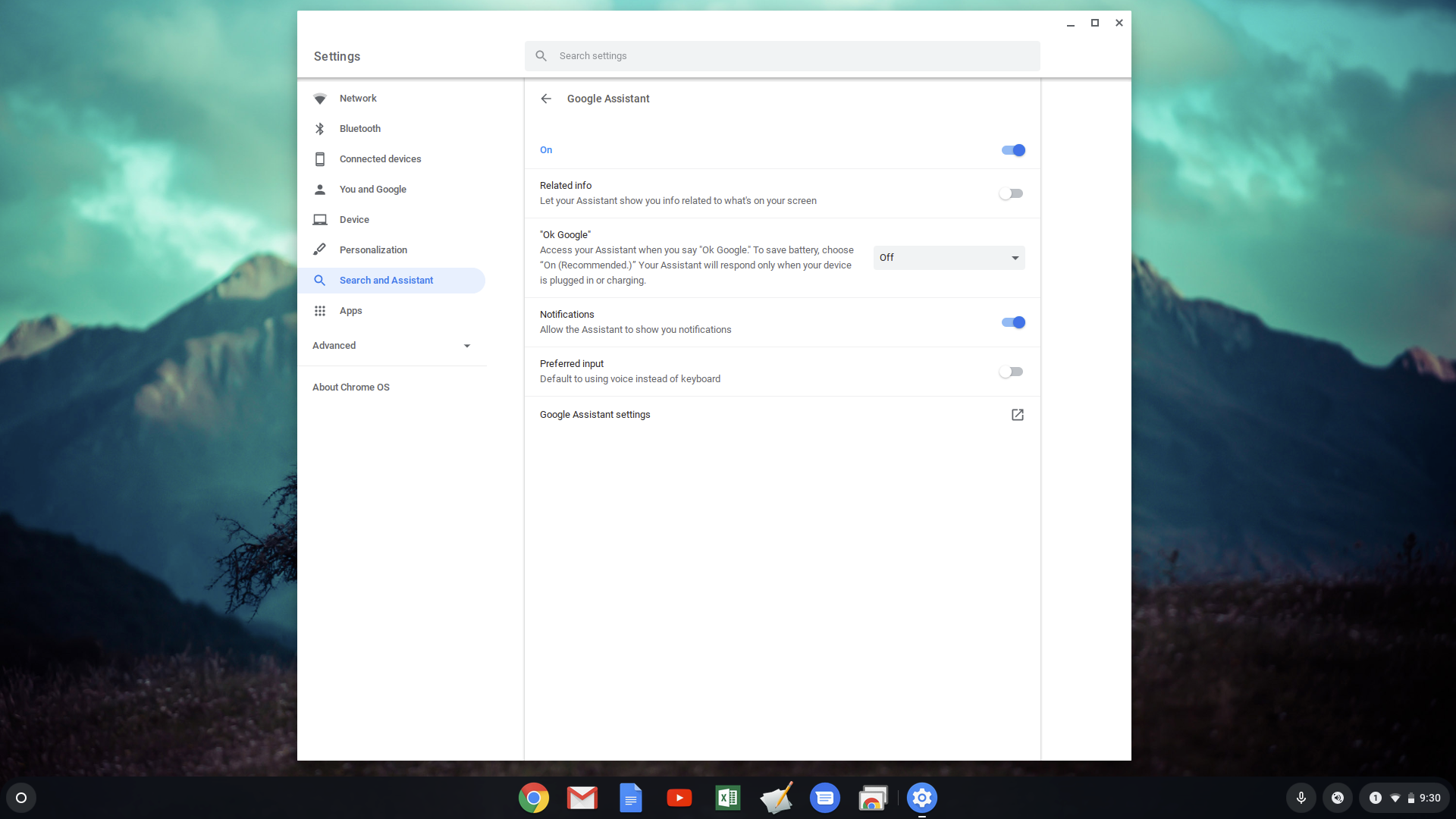Disable the Notifications toggle
Image resolution: width=1456 pixels, height=819 pixels.
click(1013, 322)
